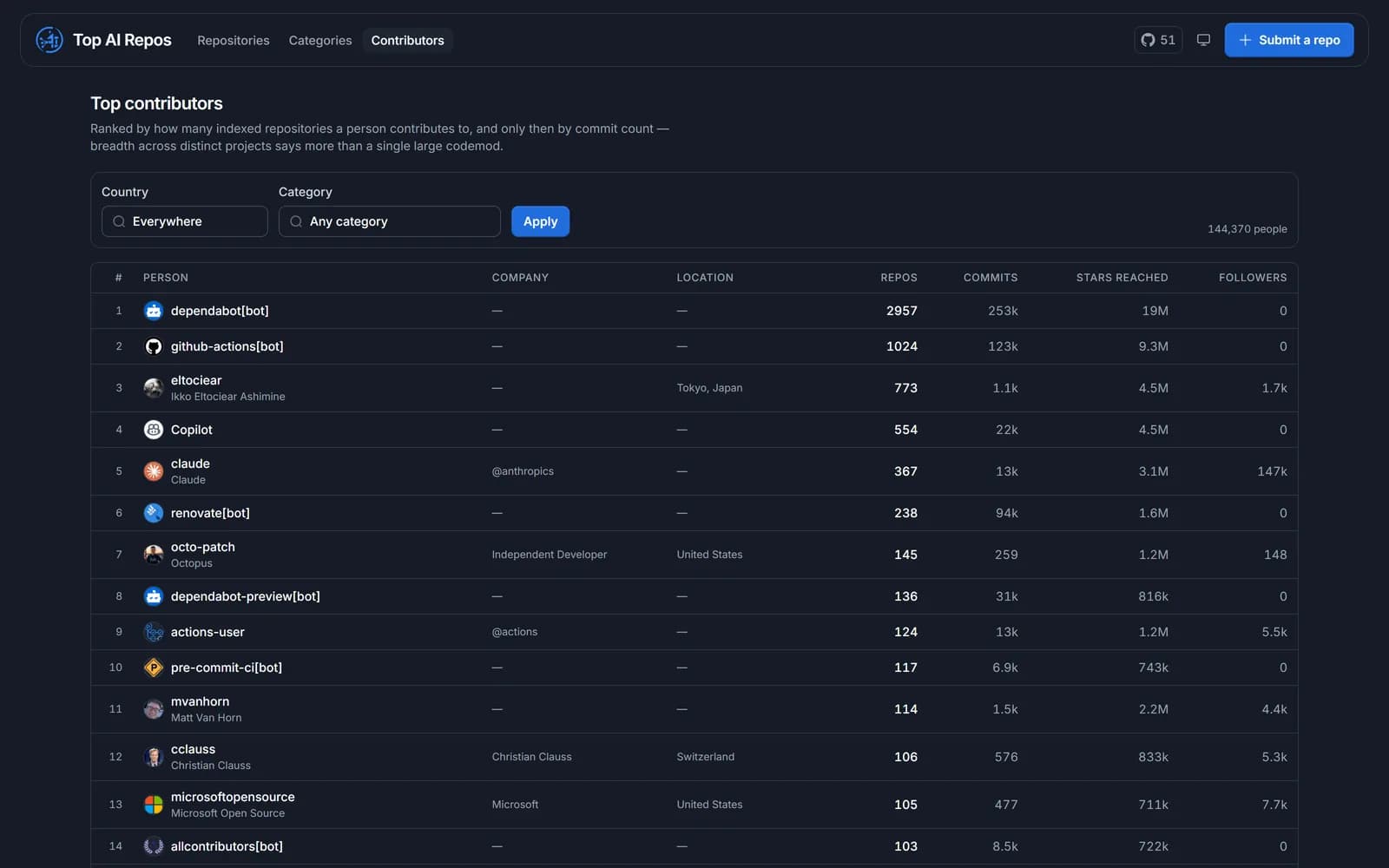Screen dimensions: 1389x868
Task: Click the Switzerland location cell
Action: click(706, 757)
